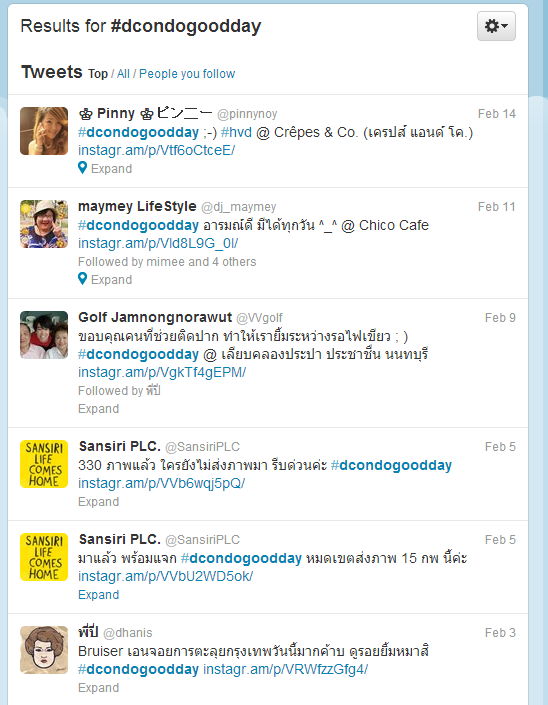Image resolution: width=548 pixels, height=705 pixels.
Task: Open instagr.am/p/Vtf6oCtceE/ link
Action: tap(156, 150)
